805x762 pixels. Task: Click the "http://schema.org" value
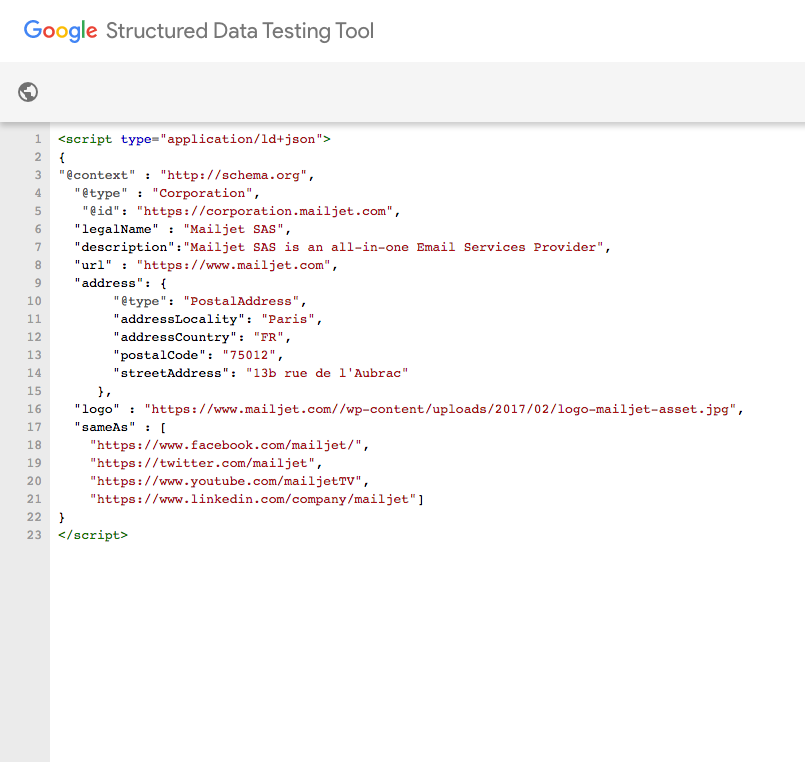234,175
